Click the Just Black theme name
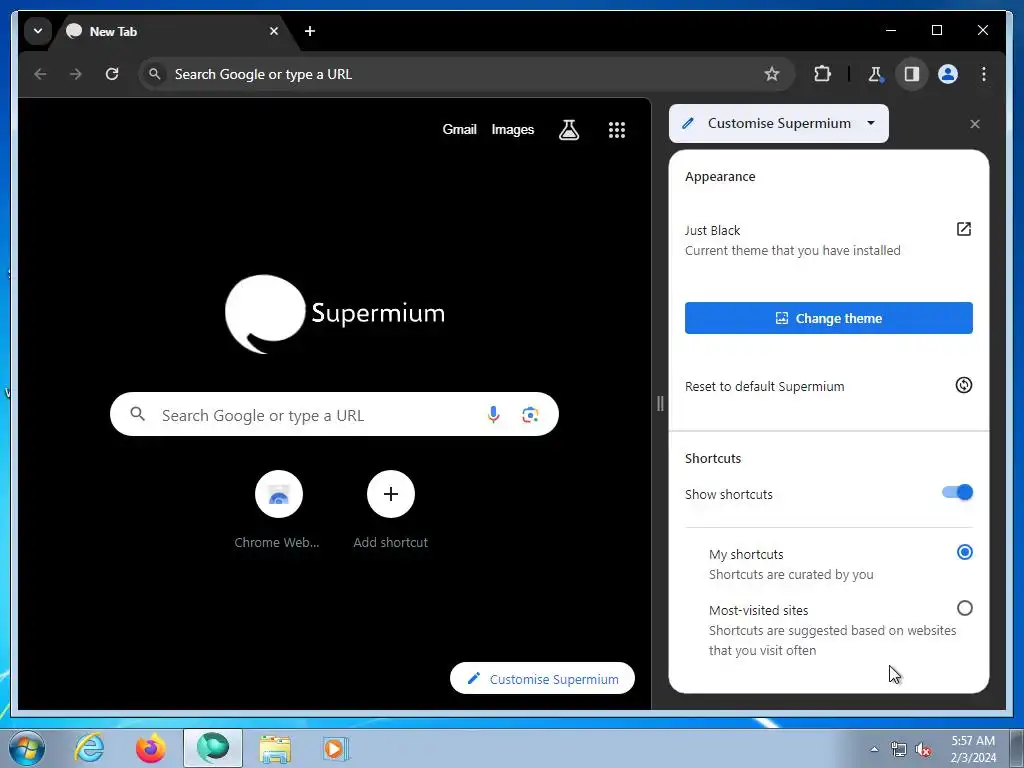 click(712, 231)
